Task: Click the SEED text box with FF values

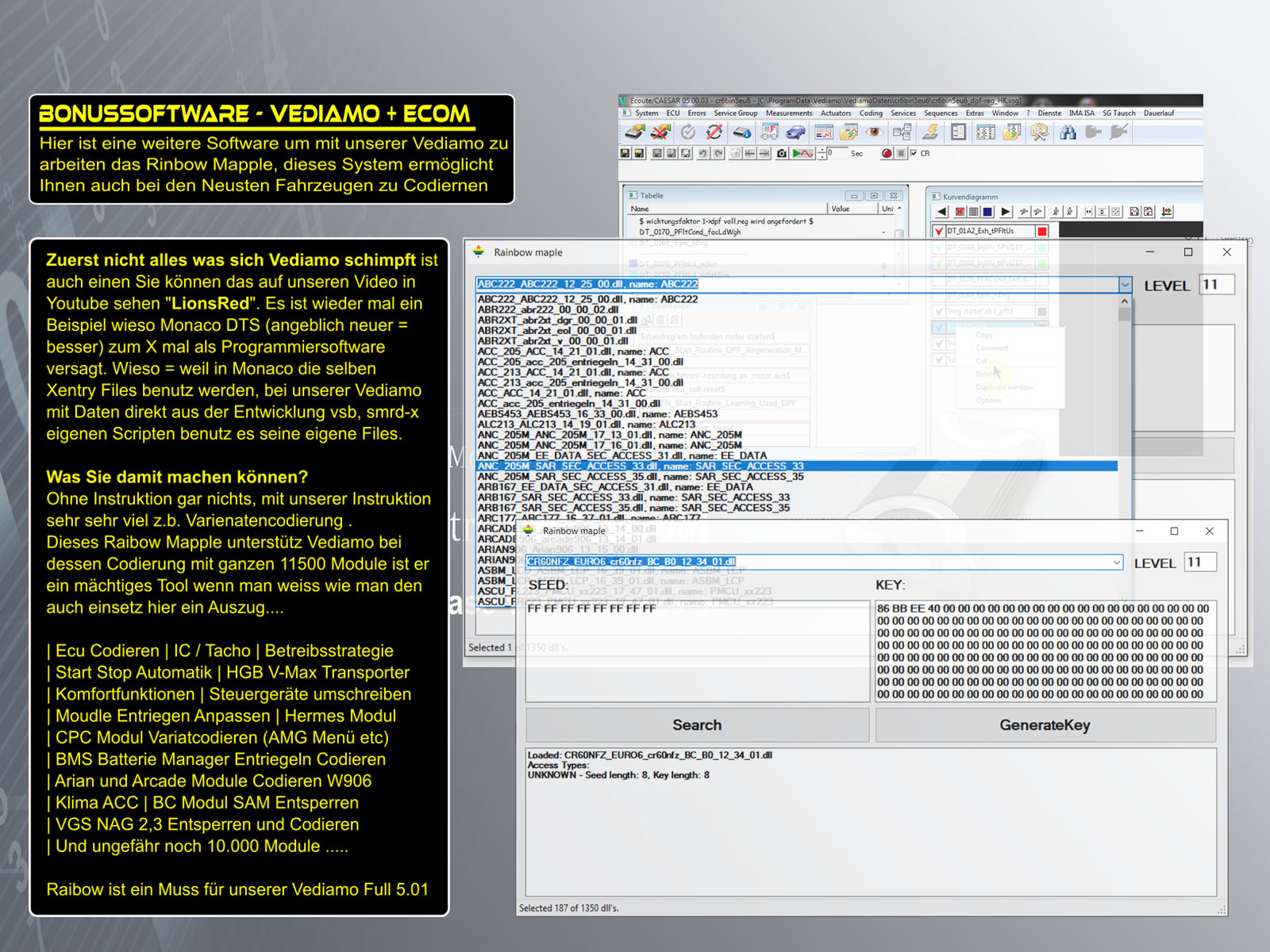Action: point(698,651)
